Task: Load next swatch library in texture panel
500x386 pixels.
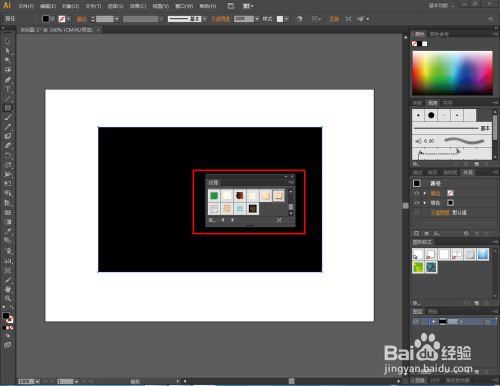Action: 233,220
